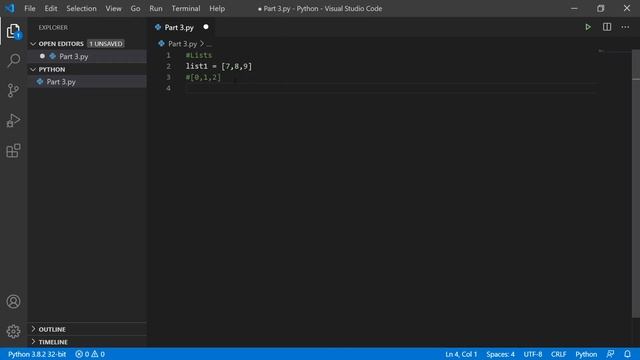The image size is (640, 360).
Task: Click the feedback icon in status bar
Action: point(610,354)
